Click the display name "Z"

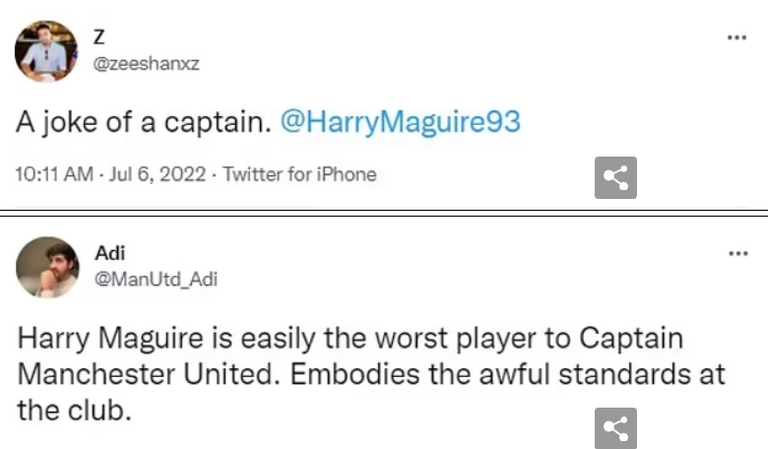click(99, 38)
